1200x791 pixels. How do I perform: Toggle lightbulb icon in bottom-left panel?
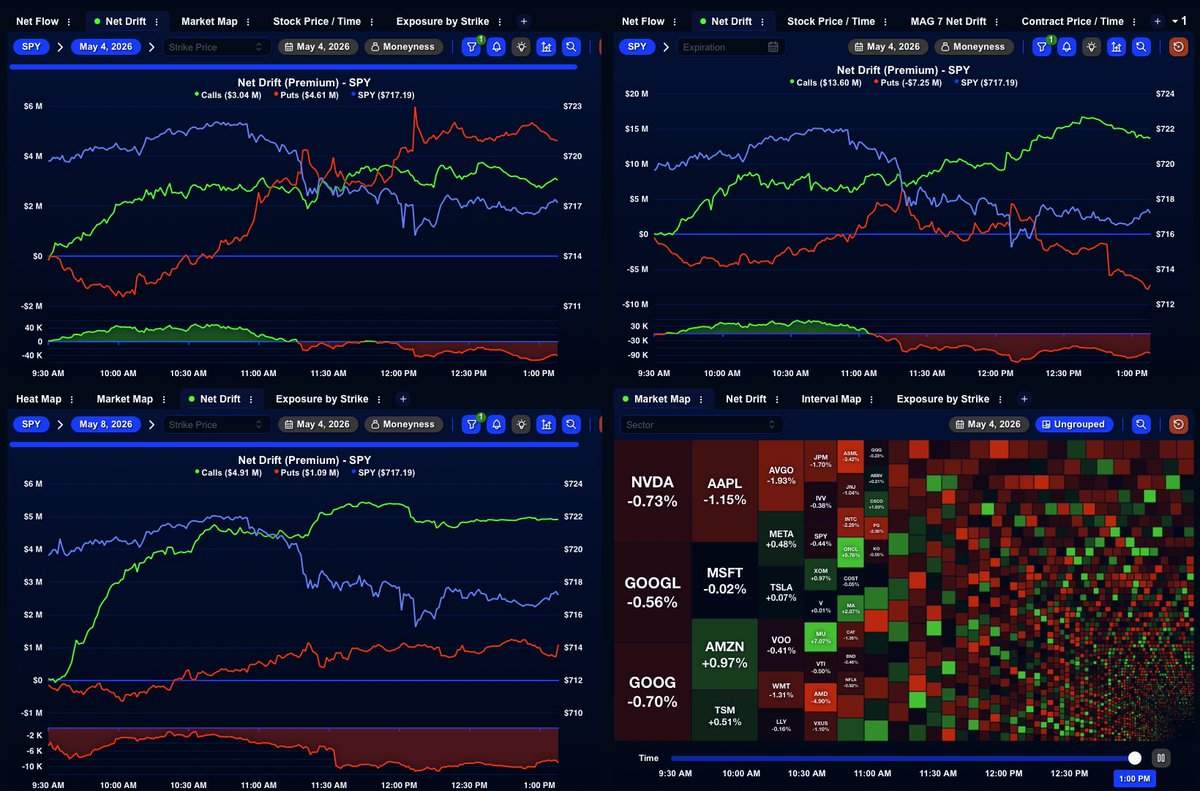(x=521, y=424)
